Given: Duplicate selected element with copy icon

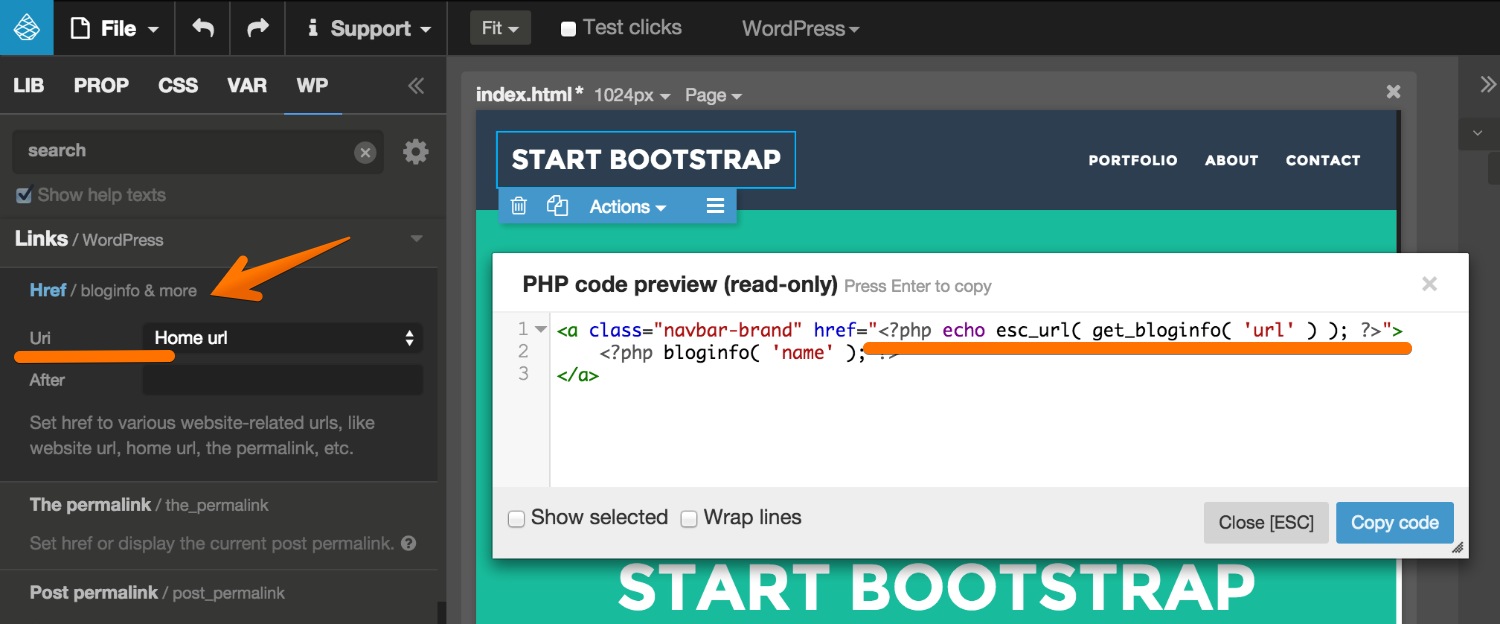Looking at the screenshot, I should (x=557, y=206).
